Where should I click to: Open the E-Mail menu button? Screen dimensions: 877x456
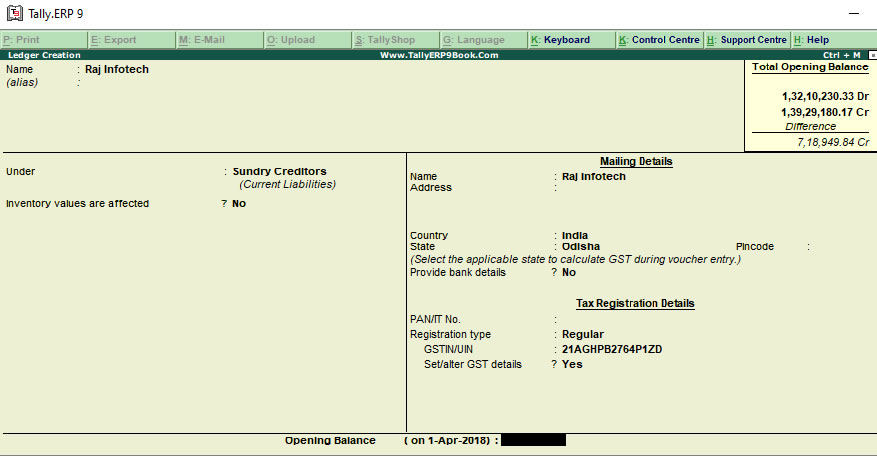tap(219, 40)
